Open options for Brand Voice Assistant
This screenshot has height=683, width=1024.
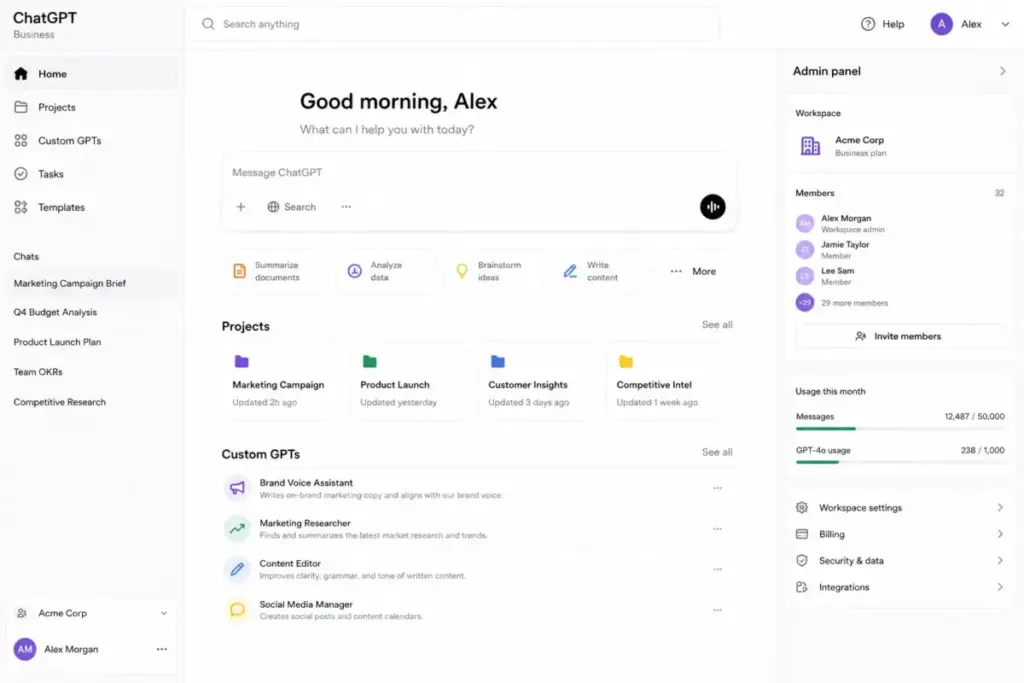[717, 488]
